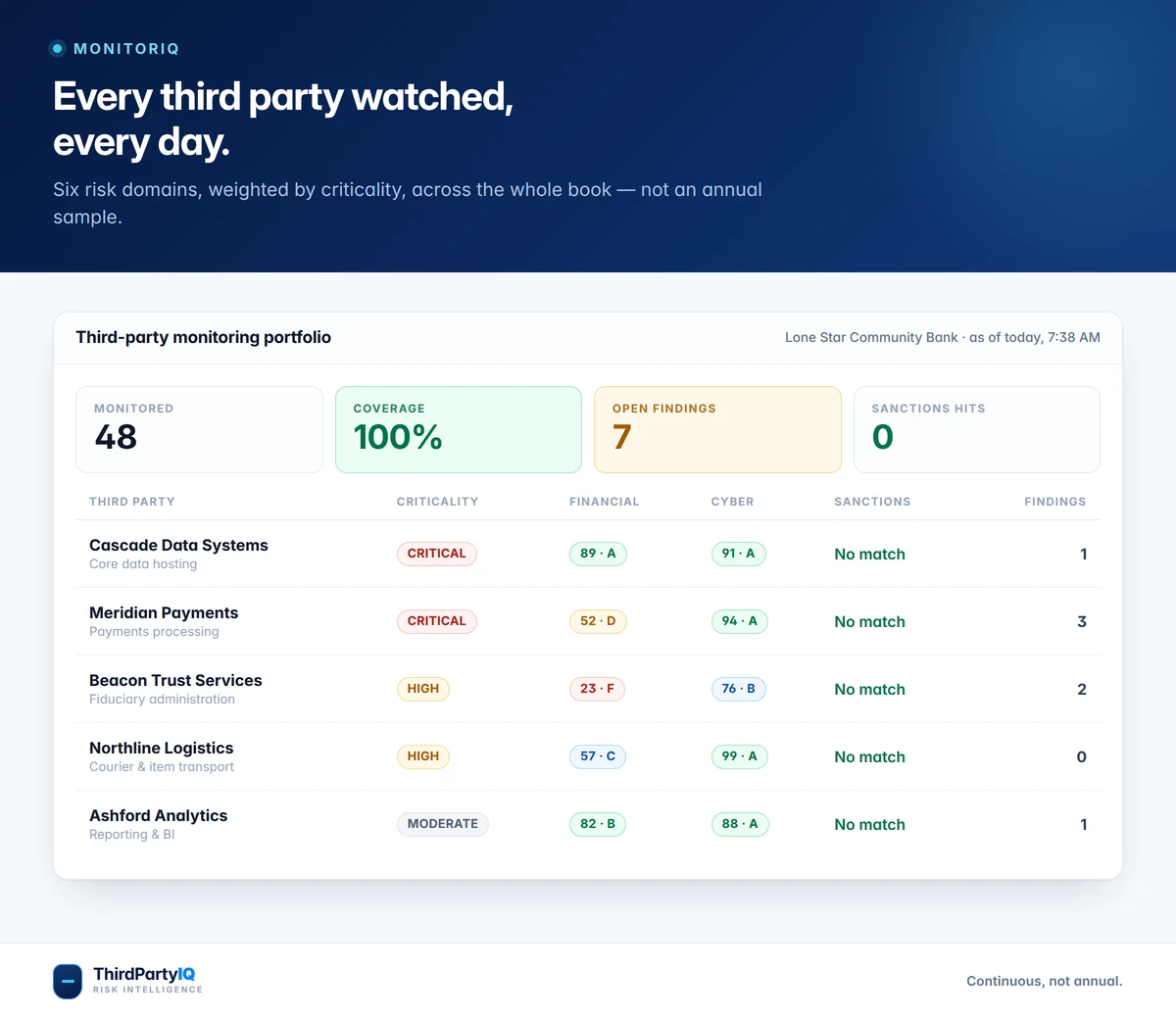The image size is (1176, 1019).
Task: Click Core data hosting description
Action: (x=143, y=564)
